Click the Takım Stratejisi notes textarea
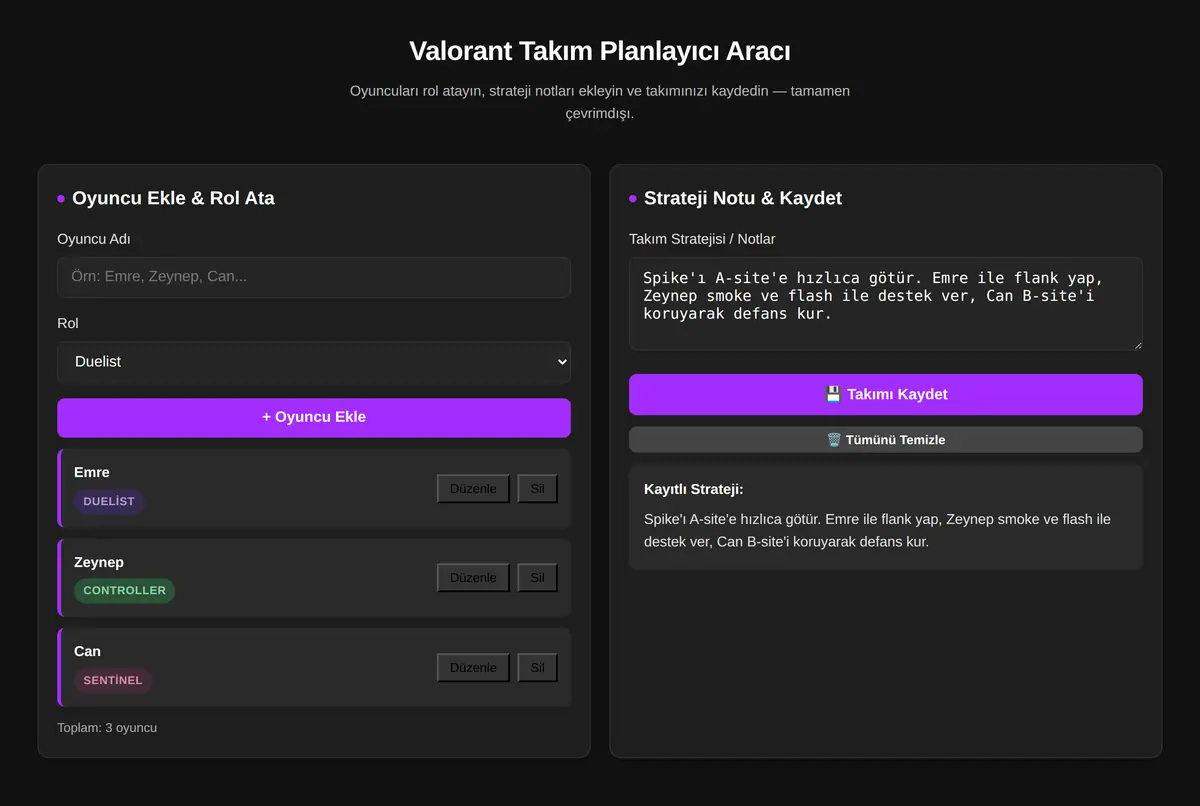This screenshot has height=806, width=1200. pyautogui.click(x=886, y=304)
